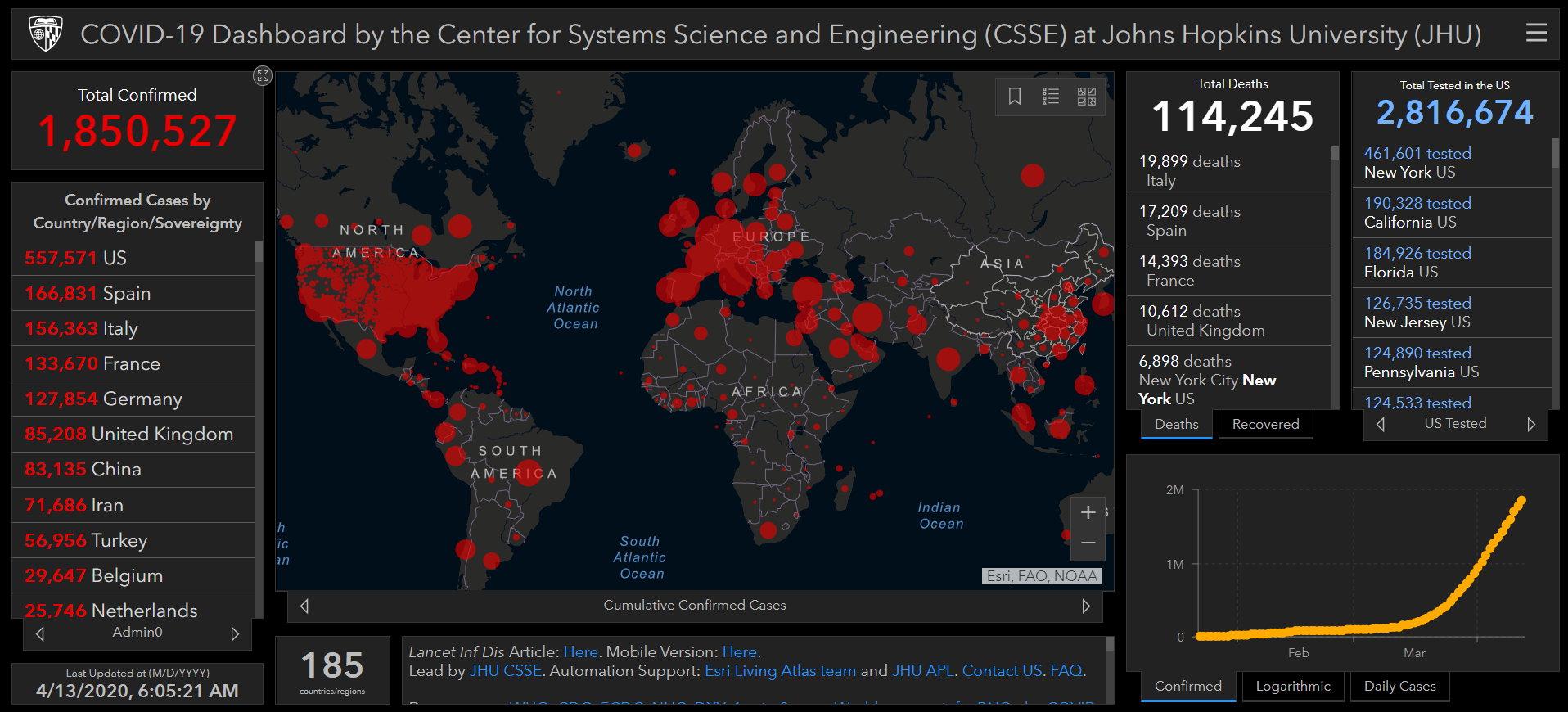
Task: Open the Esri Living Atlas team link
Action: tap(780, 671)
